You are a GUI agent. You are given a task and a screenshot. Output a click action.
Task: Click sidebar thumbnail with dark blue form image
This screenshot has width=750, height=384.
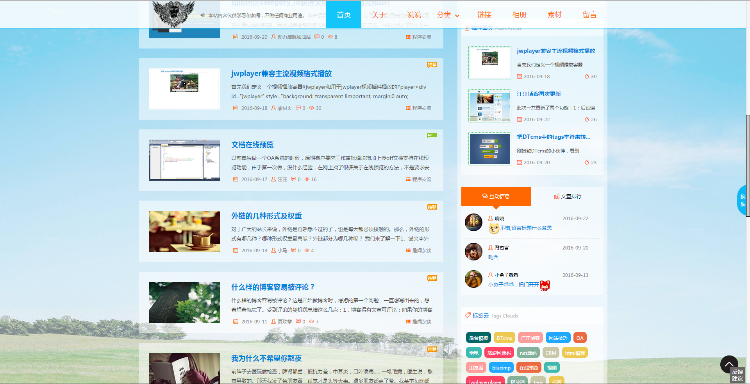pos(489,149)
